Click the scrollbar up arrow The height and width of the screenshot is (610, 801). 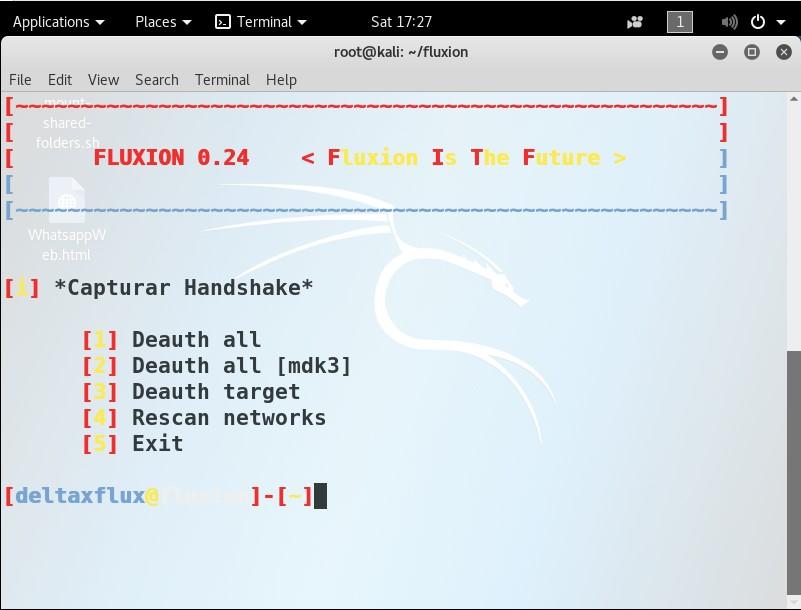coord(793,99)
